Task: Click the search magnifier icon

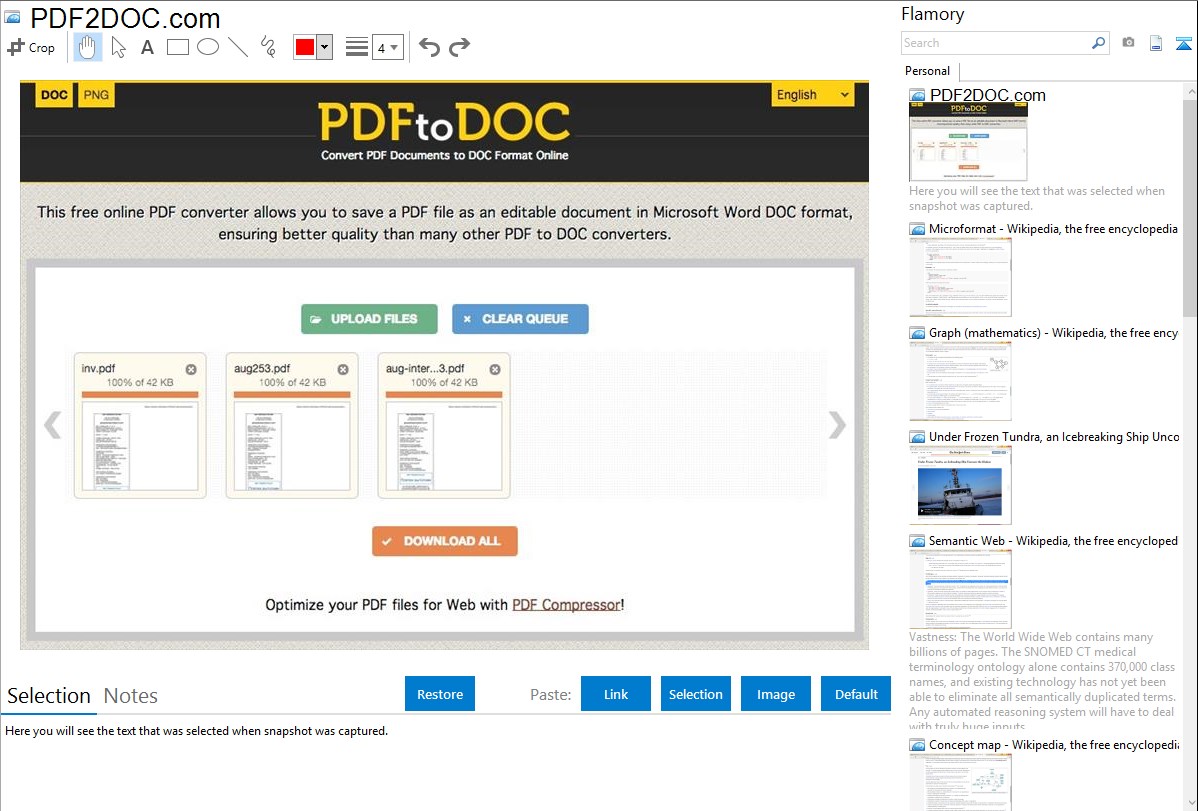Action: coord(1099,43)
